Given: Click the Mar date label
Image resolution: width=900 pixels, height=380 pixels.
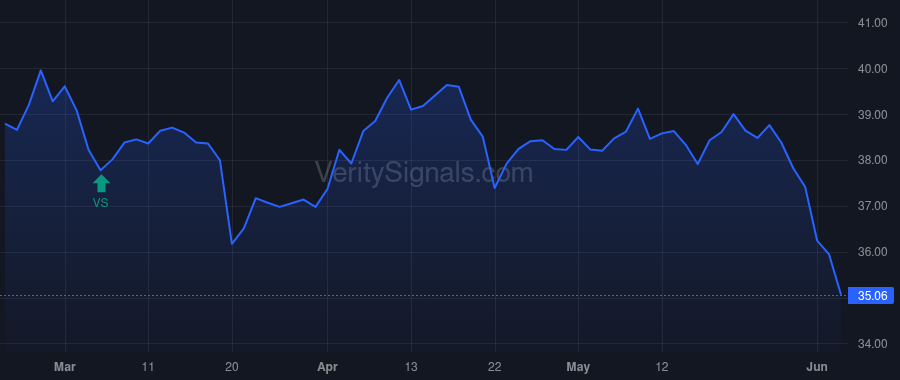Looking at the screenshot, I should coord(65,367).
